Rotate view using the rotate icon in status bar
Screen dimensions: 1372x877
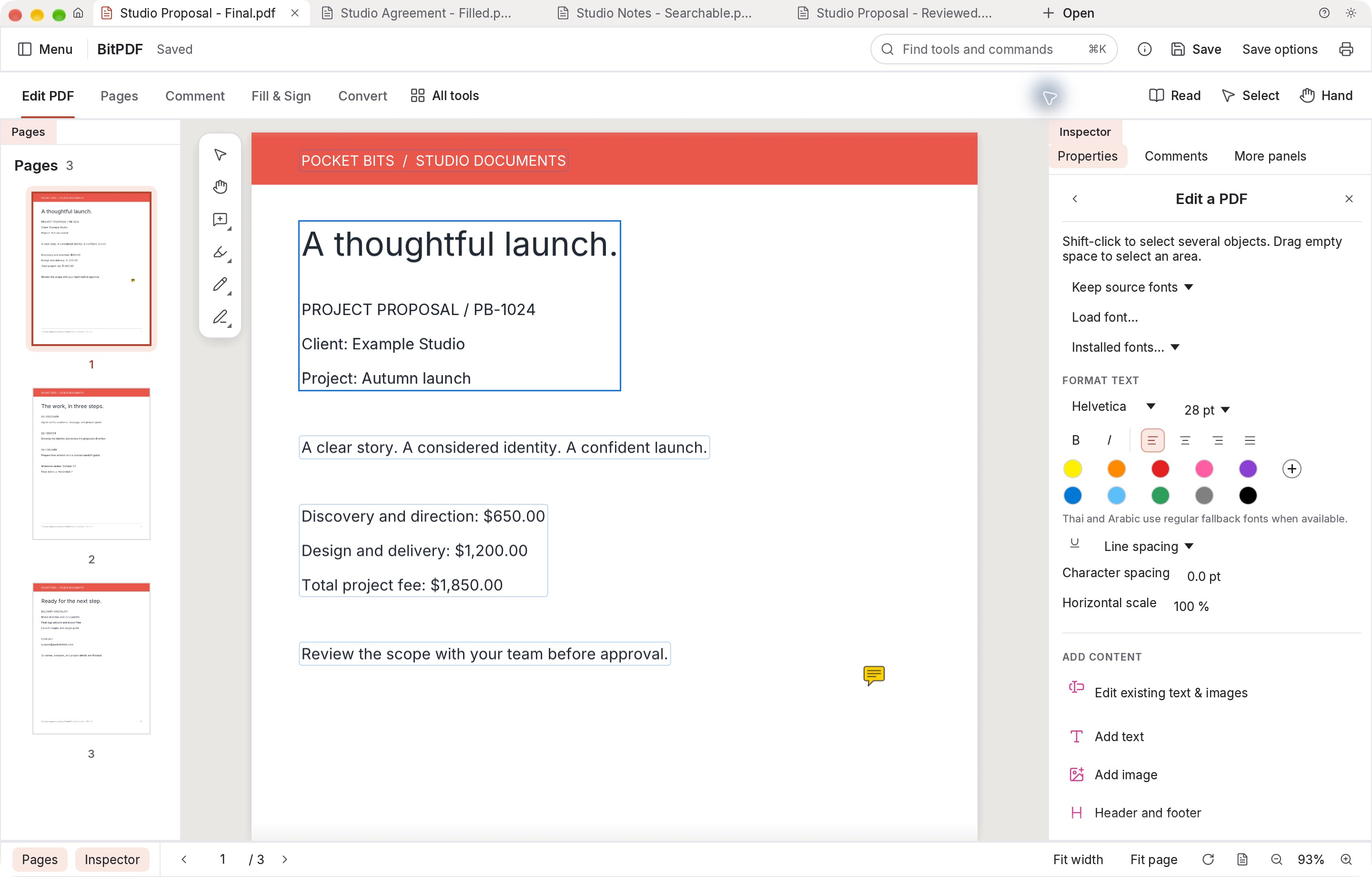1208,859
